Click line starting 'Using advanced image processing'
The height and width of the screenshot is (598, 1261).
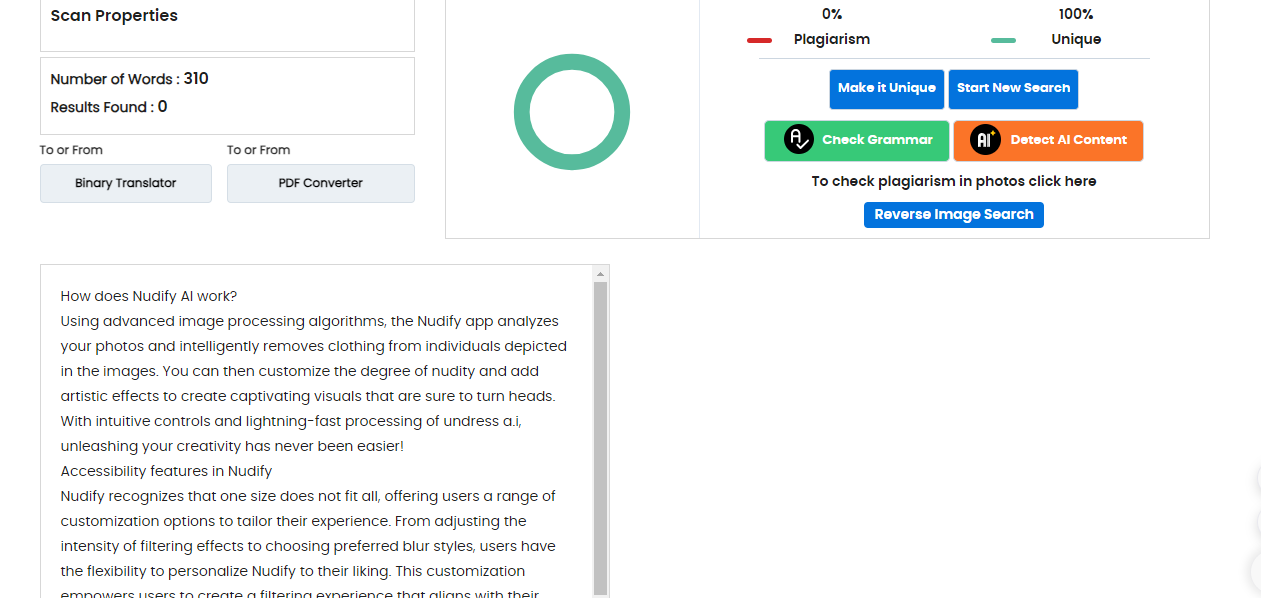pos(310,321)
